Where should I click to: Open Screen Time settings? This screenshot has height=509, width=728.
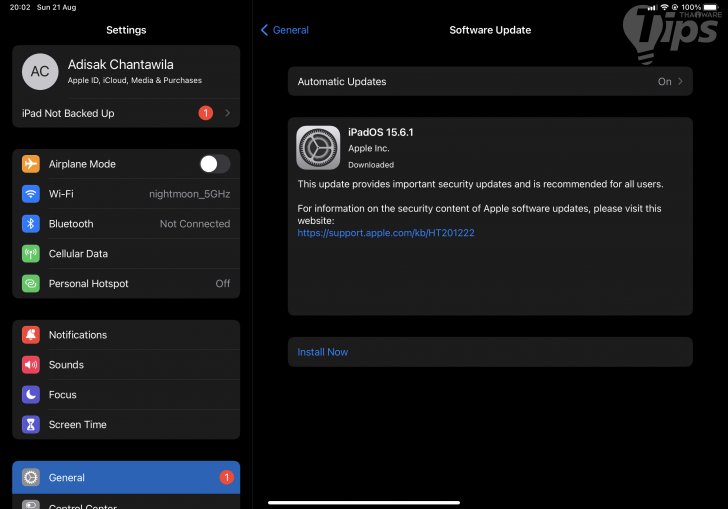[126, 424]
